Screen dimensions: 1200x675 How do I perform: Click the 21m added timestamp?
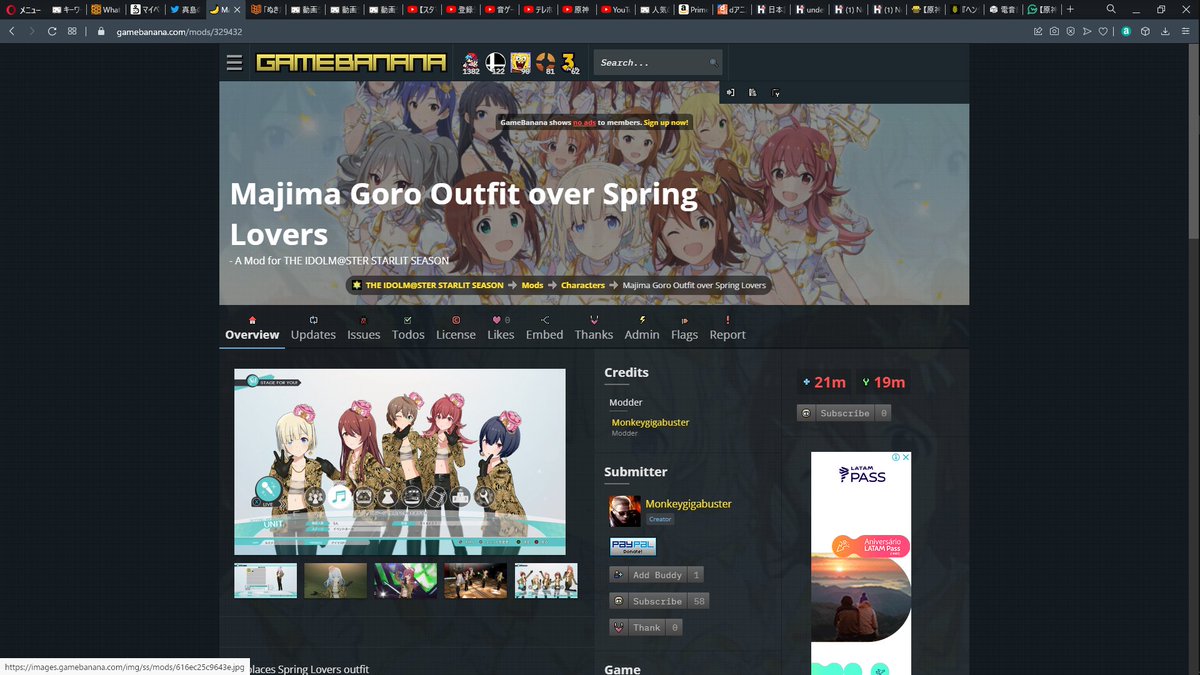[x=824, y=382]
